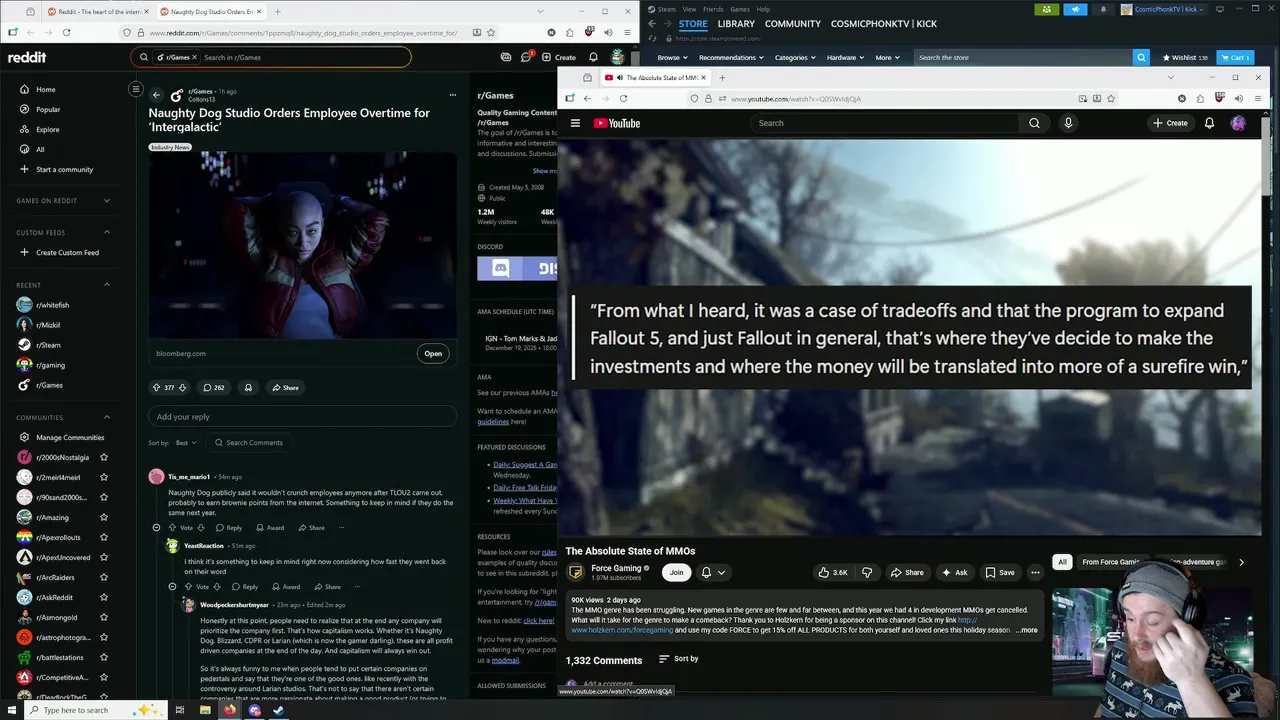Toggle favorite star for r/ApexUncovered

click(104, 557)
